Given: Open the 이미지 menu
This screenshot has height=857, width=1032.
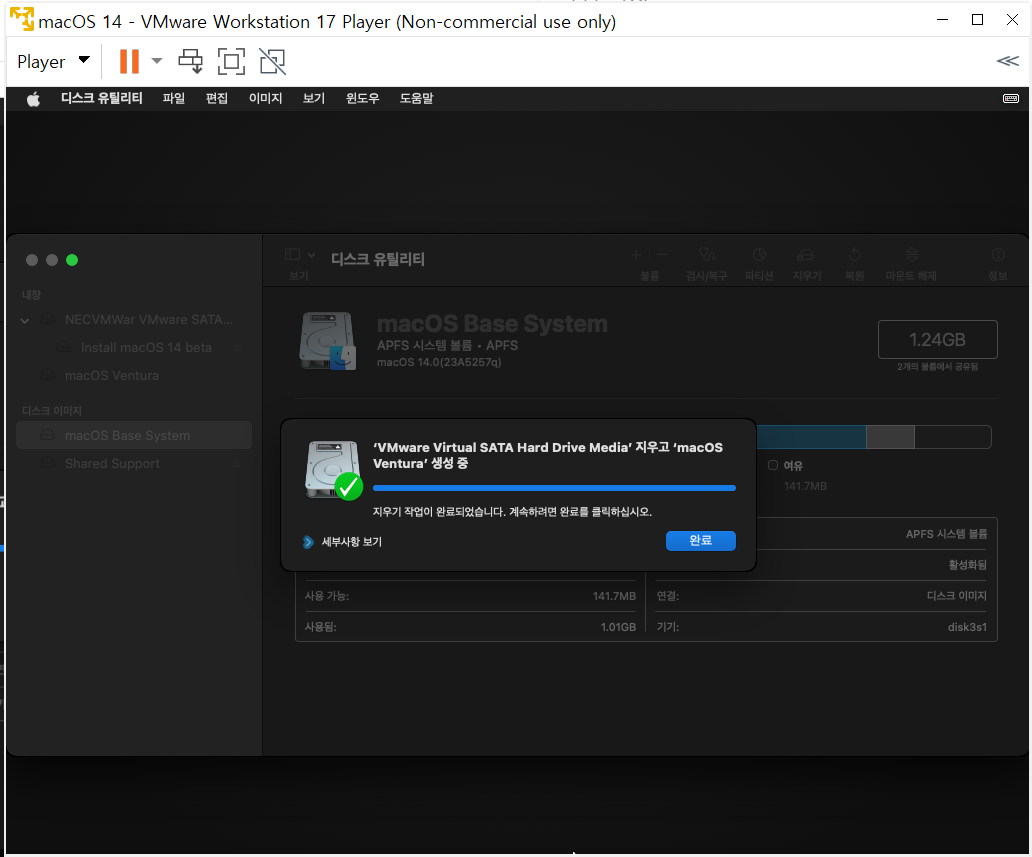Looking at the screenshot, I should point(265,98).
